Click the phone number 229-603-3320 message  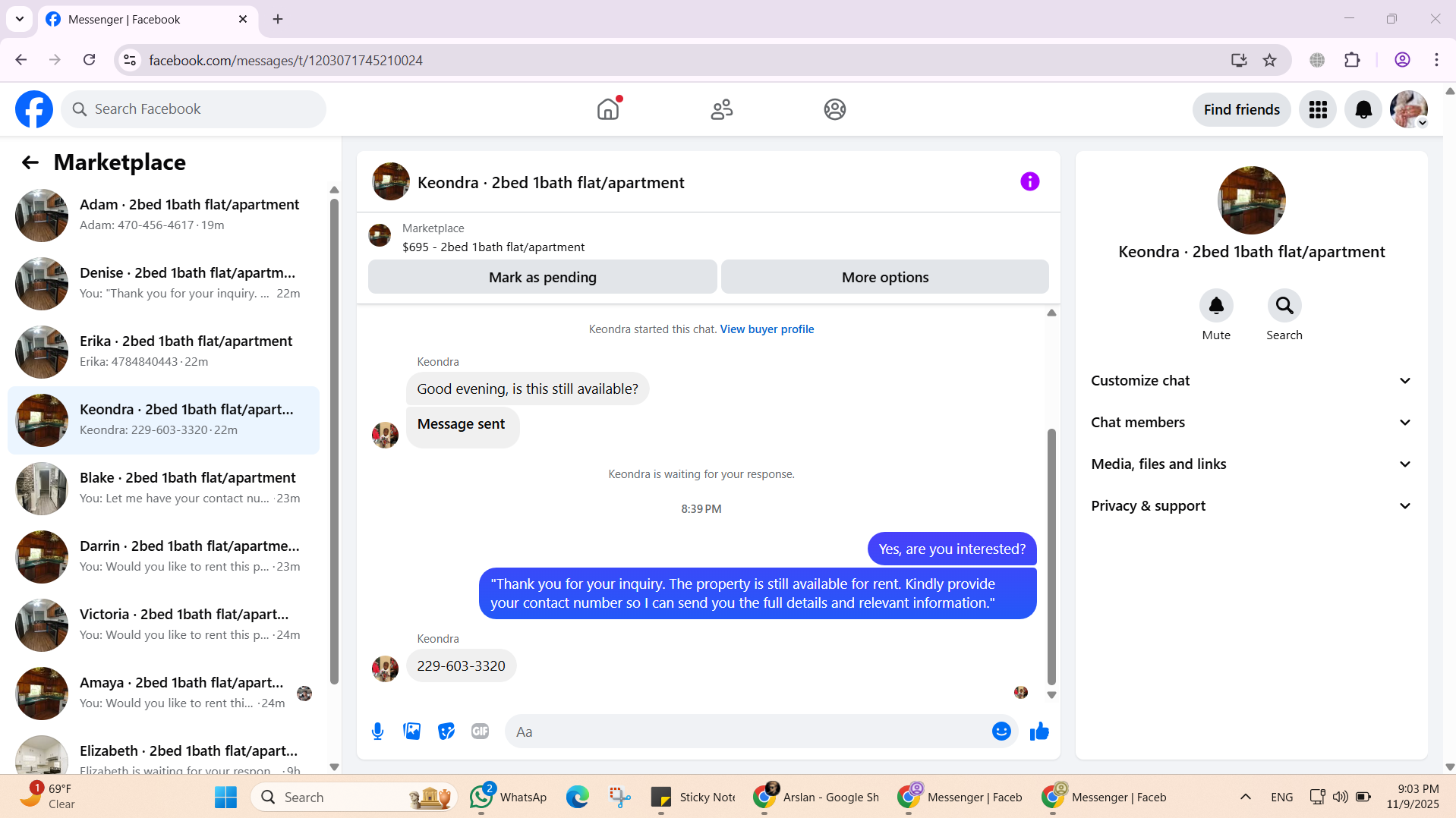tap(461, 665)
